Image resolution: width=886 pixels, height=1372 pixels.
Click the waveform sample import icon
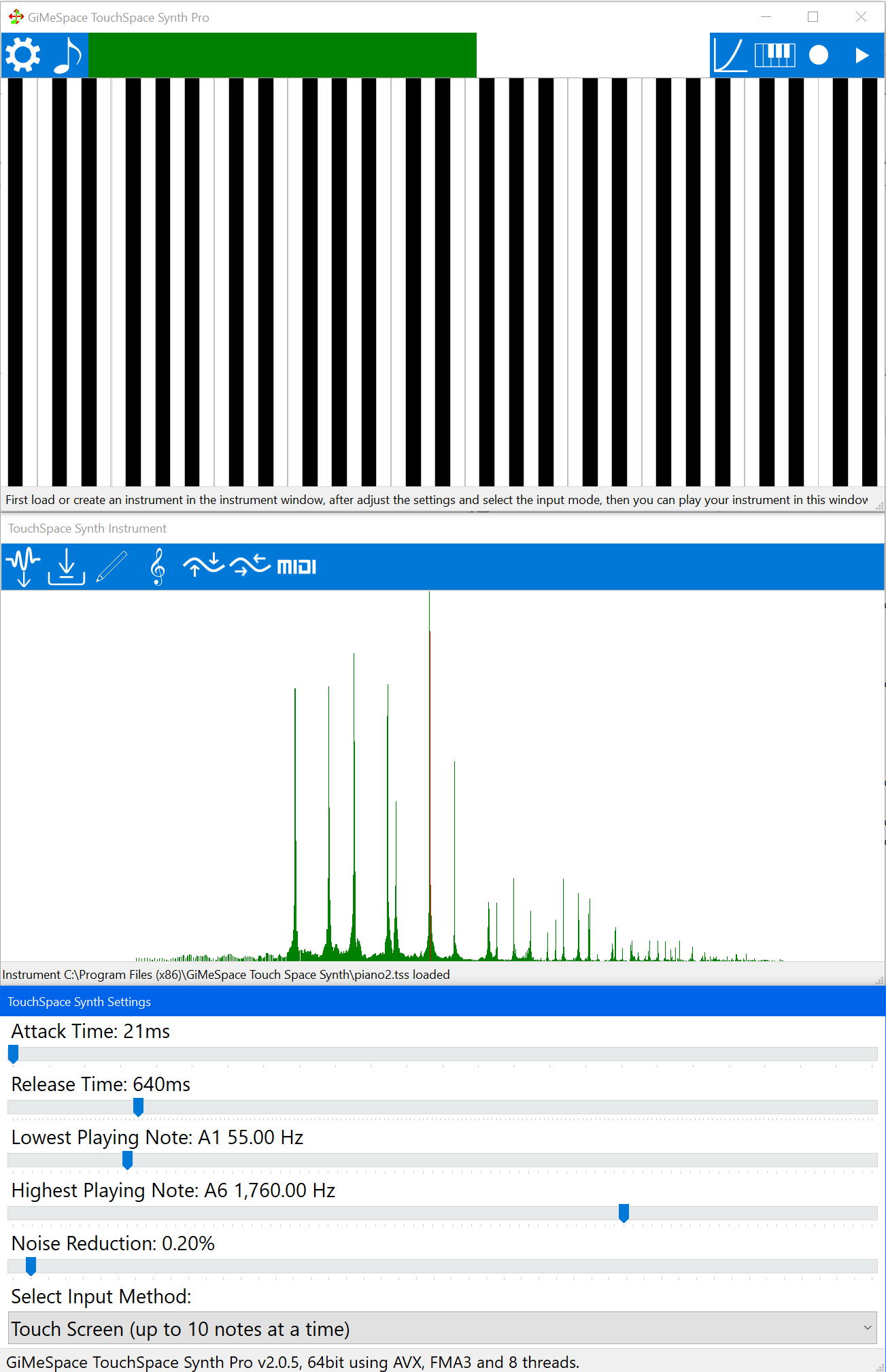[x=23, y=566]
